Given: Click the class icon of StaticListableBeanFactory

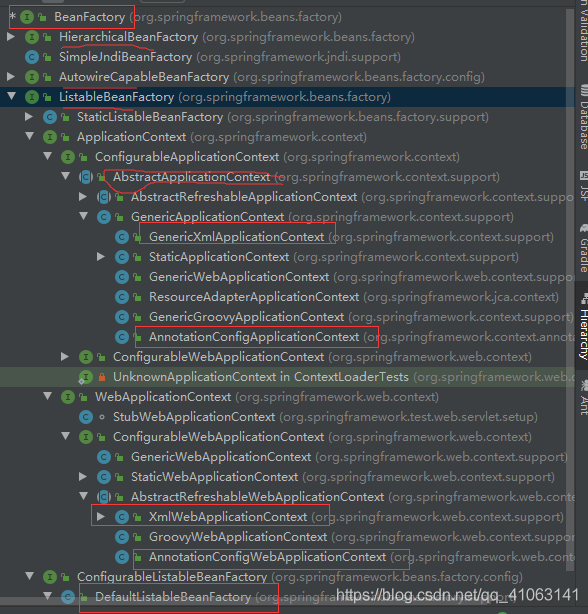Looking at the screenshot, I should coord(50,117).
